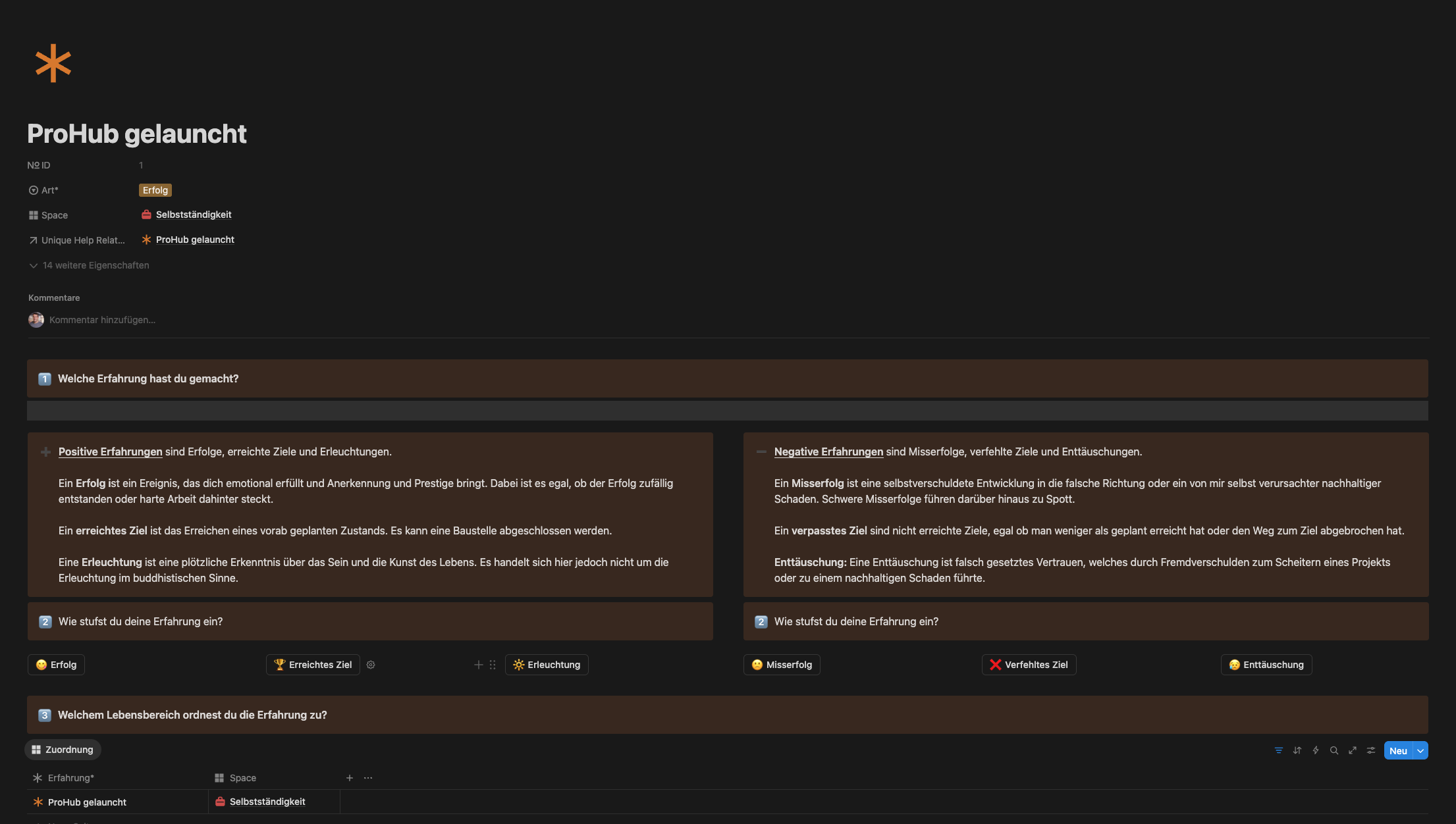1456x824 pixels.
Task: Create new entry with Neu button
Action: click(1398, 751)
